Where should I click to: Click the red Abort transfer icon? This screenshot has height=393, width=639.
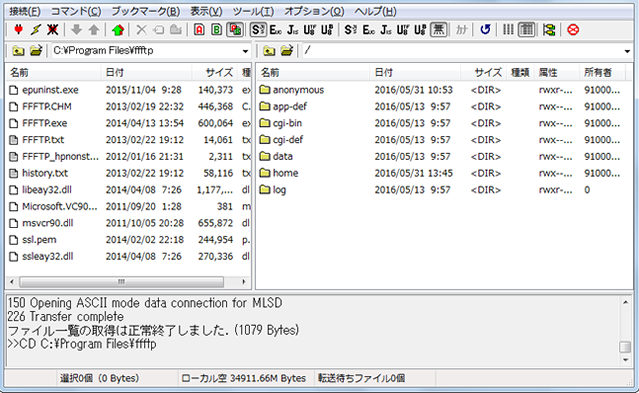tap(573, 30)
